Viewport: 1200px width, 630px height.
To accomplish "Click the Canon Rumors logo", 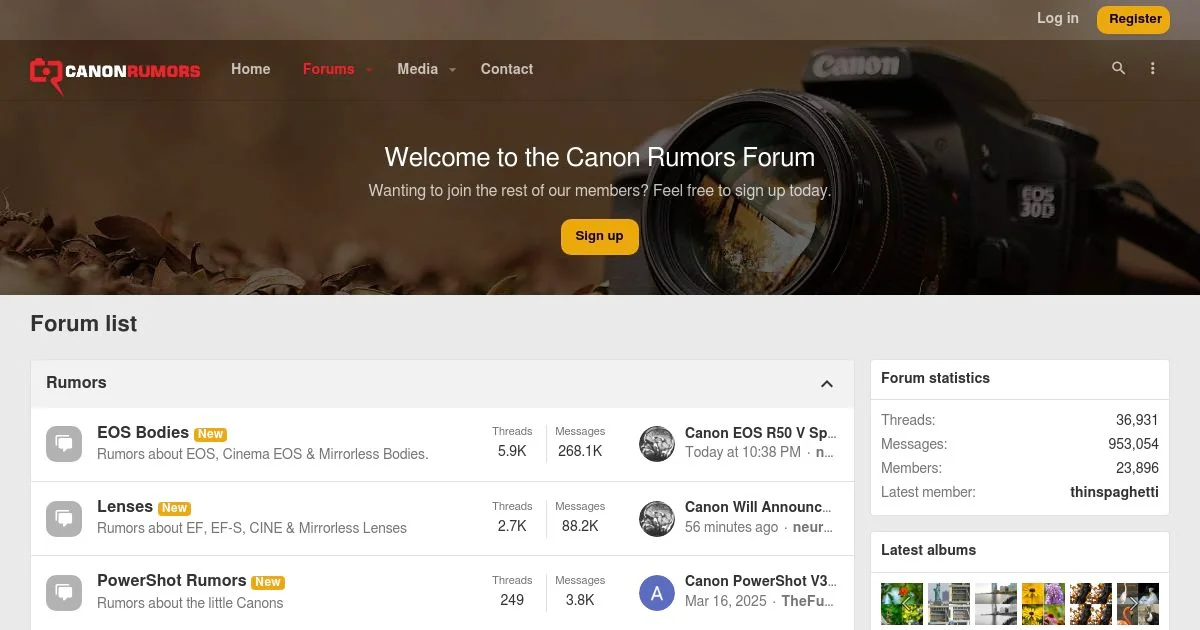I will coord(115,74).
